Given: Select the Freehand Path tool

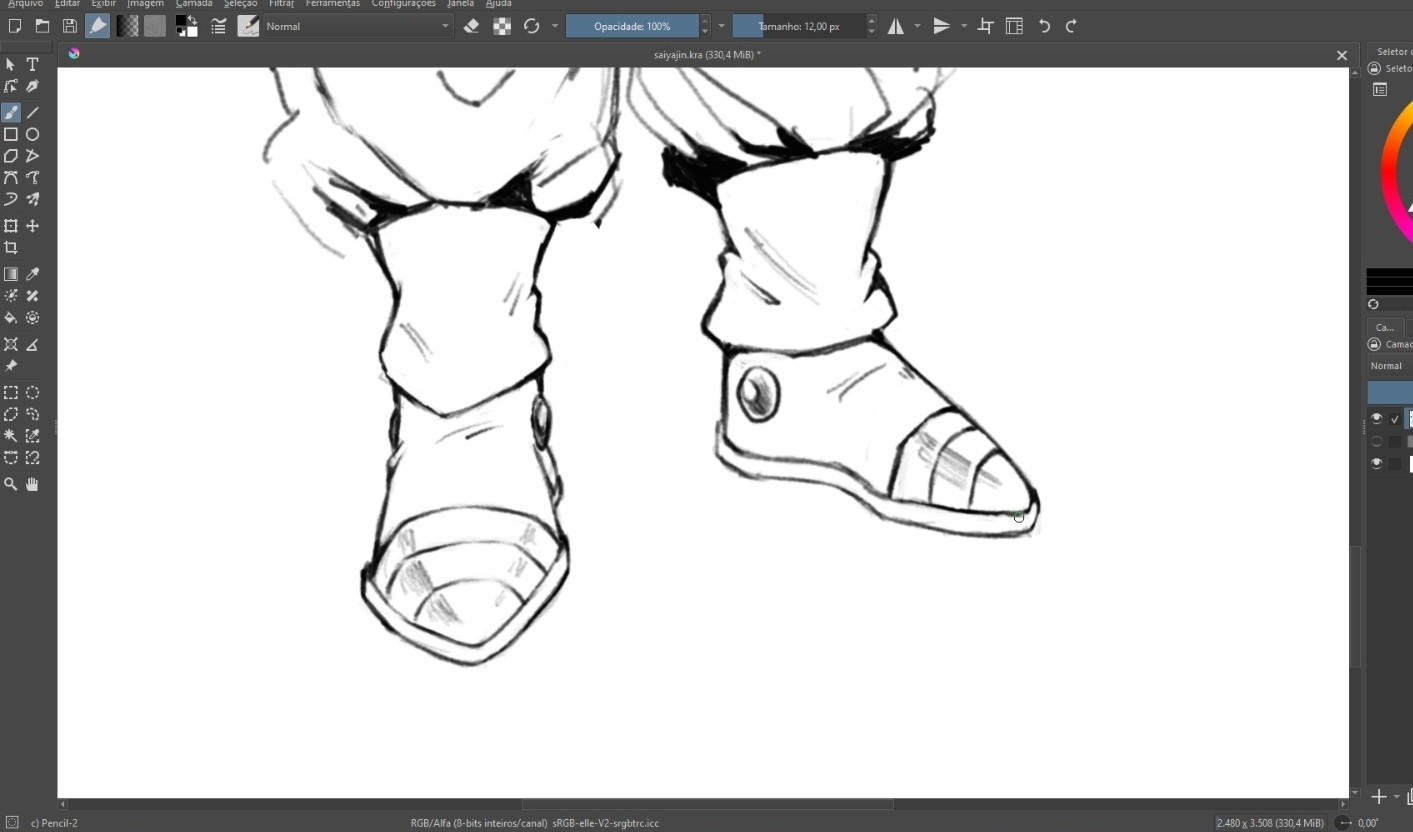Looking at the screenshot, I should tap(32, 178).
